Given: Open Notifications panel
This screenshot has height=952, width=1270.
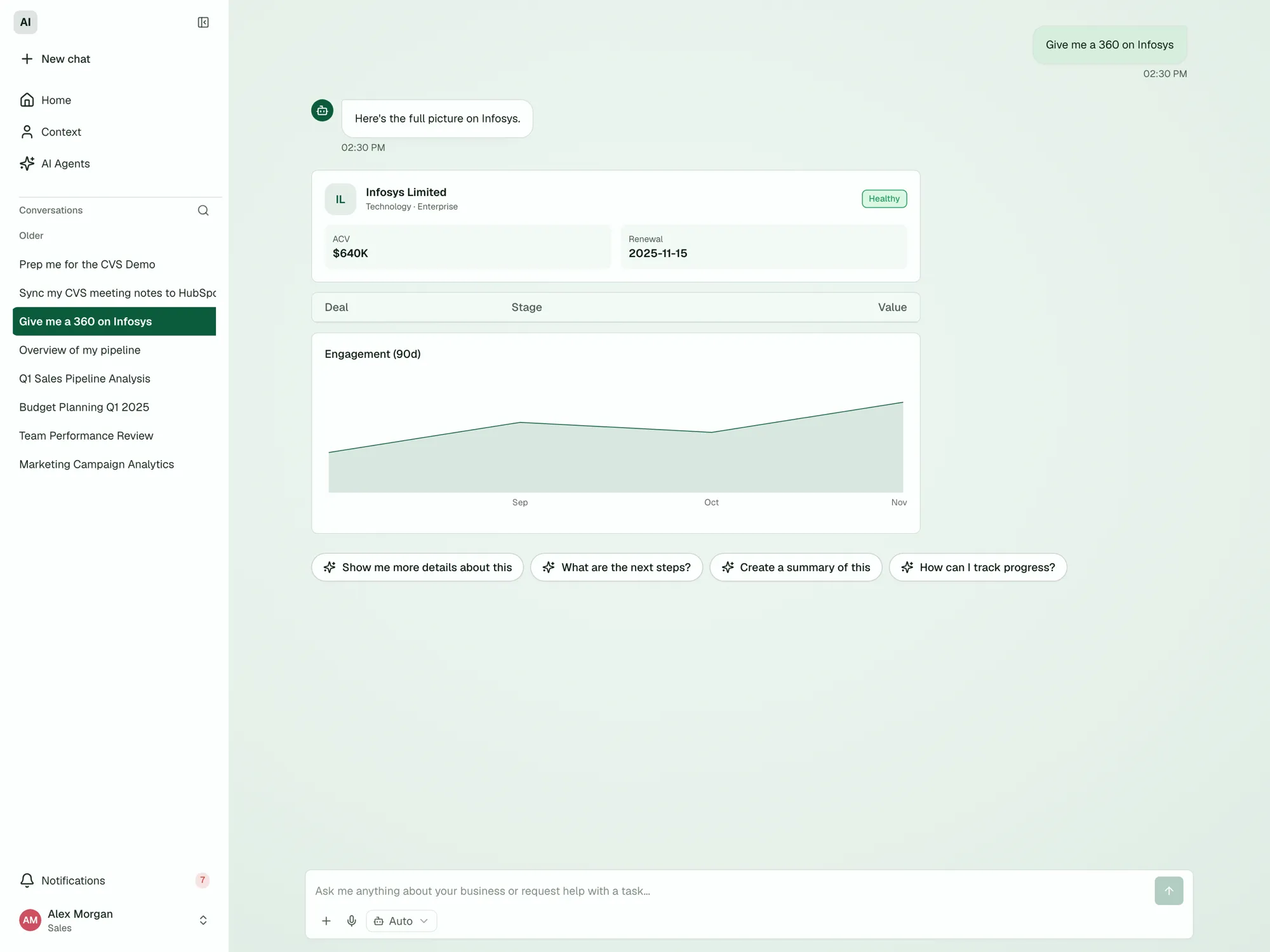Looking at the screenshot, I should click(x=114, y=881).
